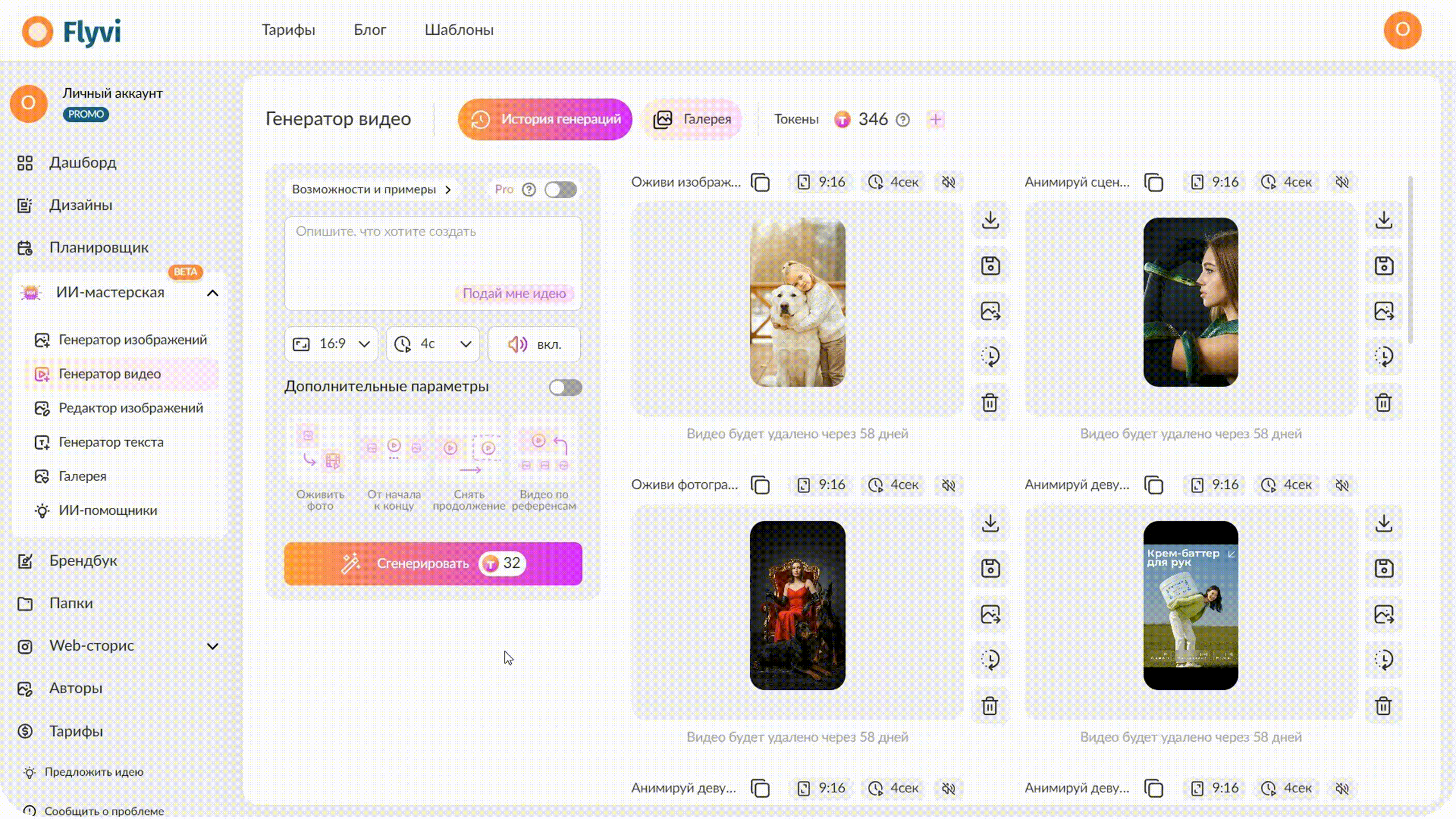Switch to the Галерея tab
The width and height of the screenshot is (1456, 819).
point(692,119)
